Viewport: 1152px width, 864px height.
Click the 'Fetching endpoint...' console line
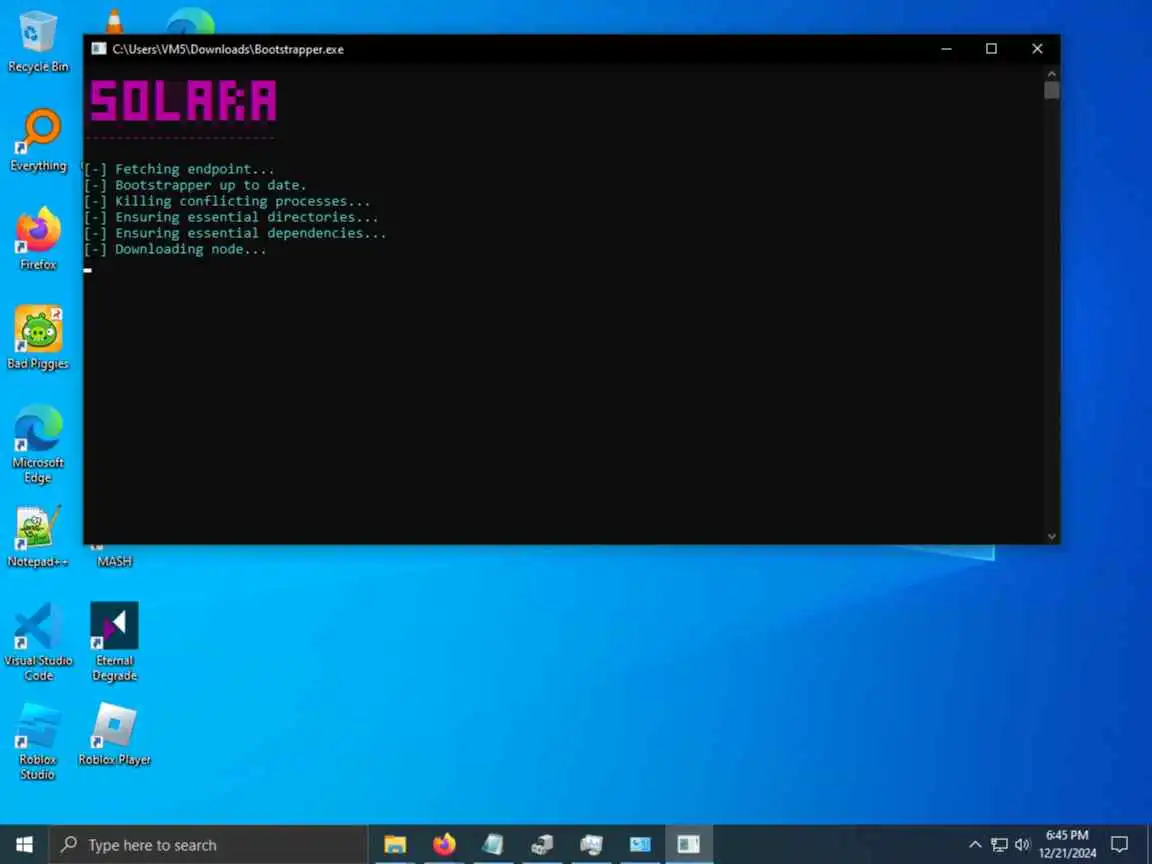tap(179, 169)
